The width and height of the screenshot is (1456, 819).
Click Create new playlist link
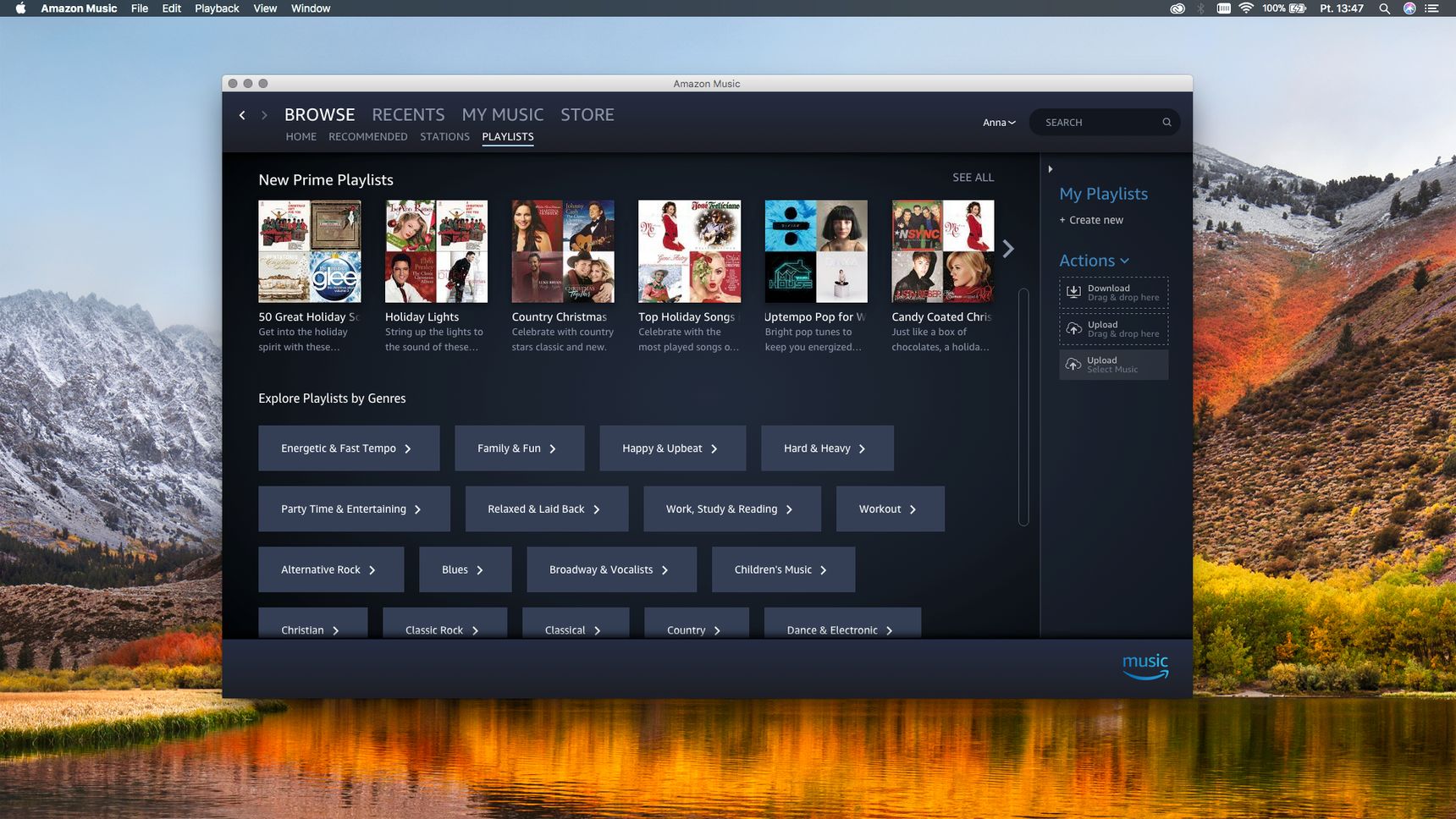pos(1091,220)
